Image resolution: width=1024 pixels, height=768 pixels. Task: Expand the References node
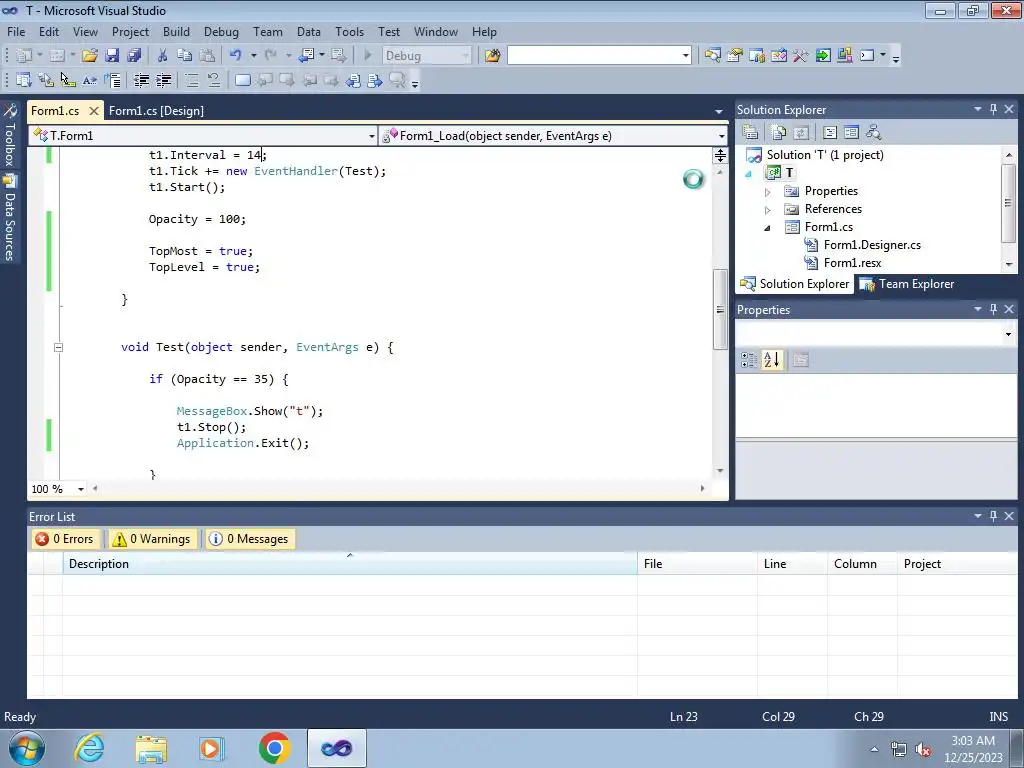tap(768, 210)
